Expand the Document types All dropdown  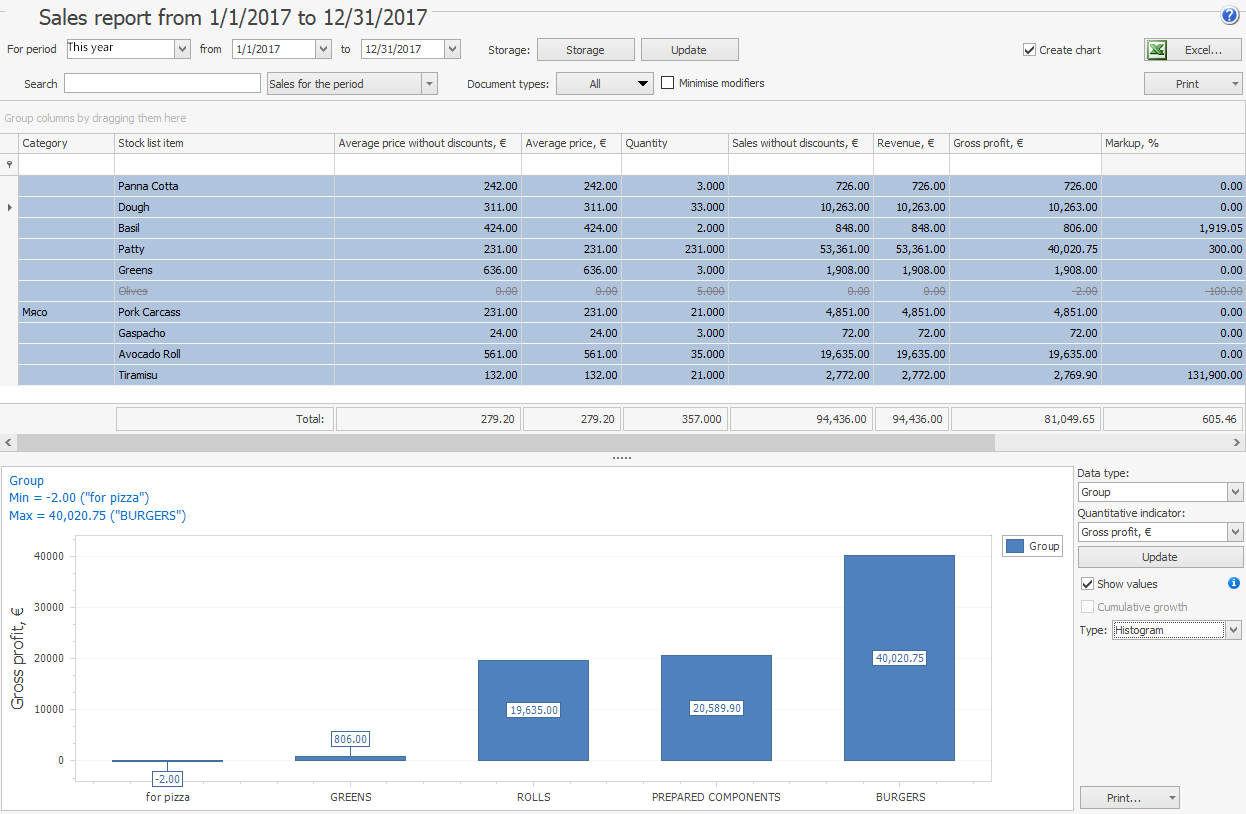[x=643, y=84]
